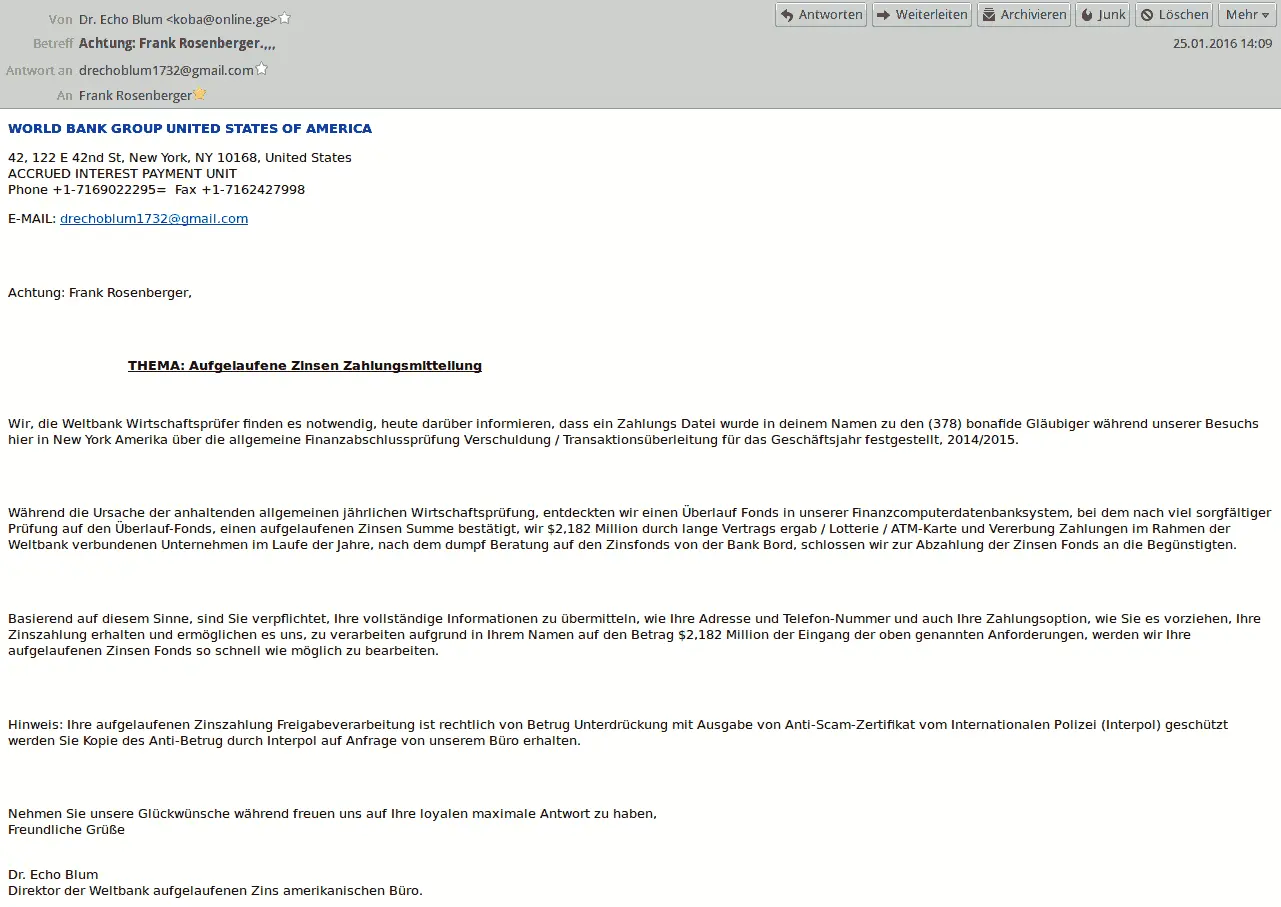Click the star beside recipient Frank Rosenberger

[x=200, y=95]
